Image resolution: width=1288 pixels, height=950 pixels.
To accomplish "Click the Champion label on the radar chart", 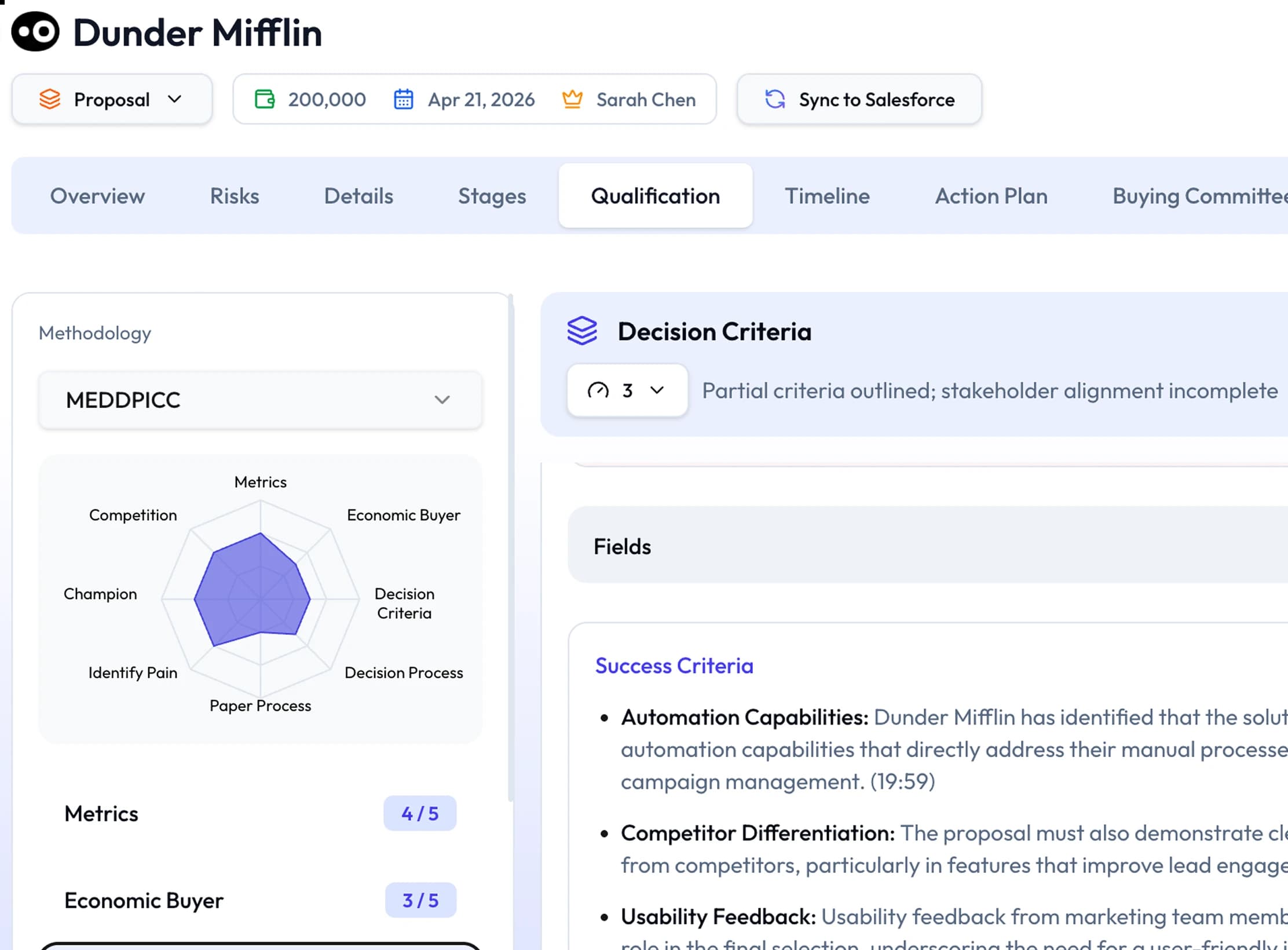I will tap(100, 594).
